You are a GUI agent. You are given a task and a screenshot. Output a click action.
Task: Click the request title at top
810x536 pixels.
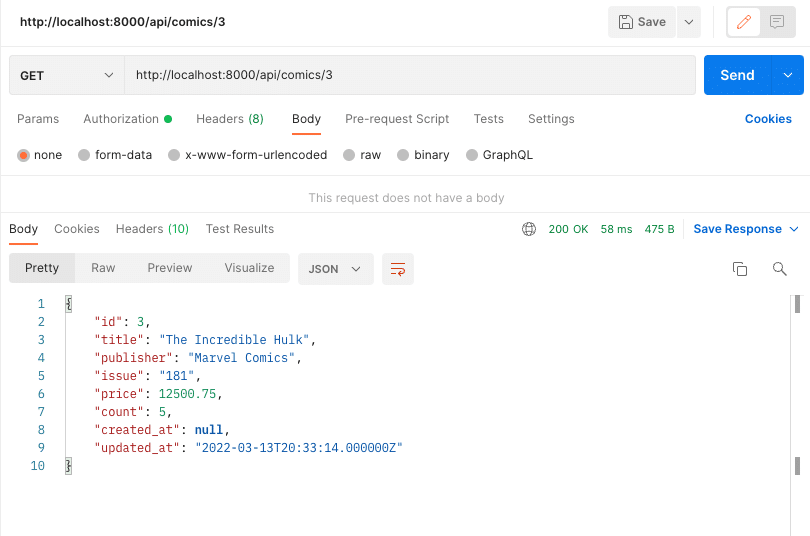[x=122, y=22]
